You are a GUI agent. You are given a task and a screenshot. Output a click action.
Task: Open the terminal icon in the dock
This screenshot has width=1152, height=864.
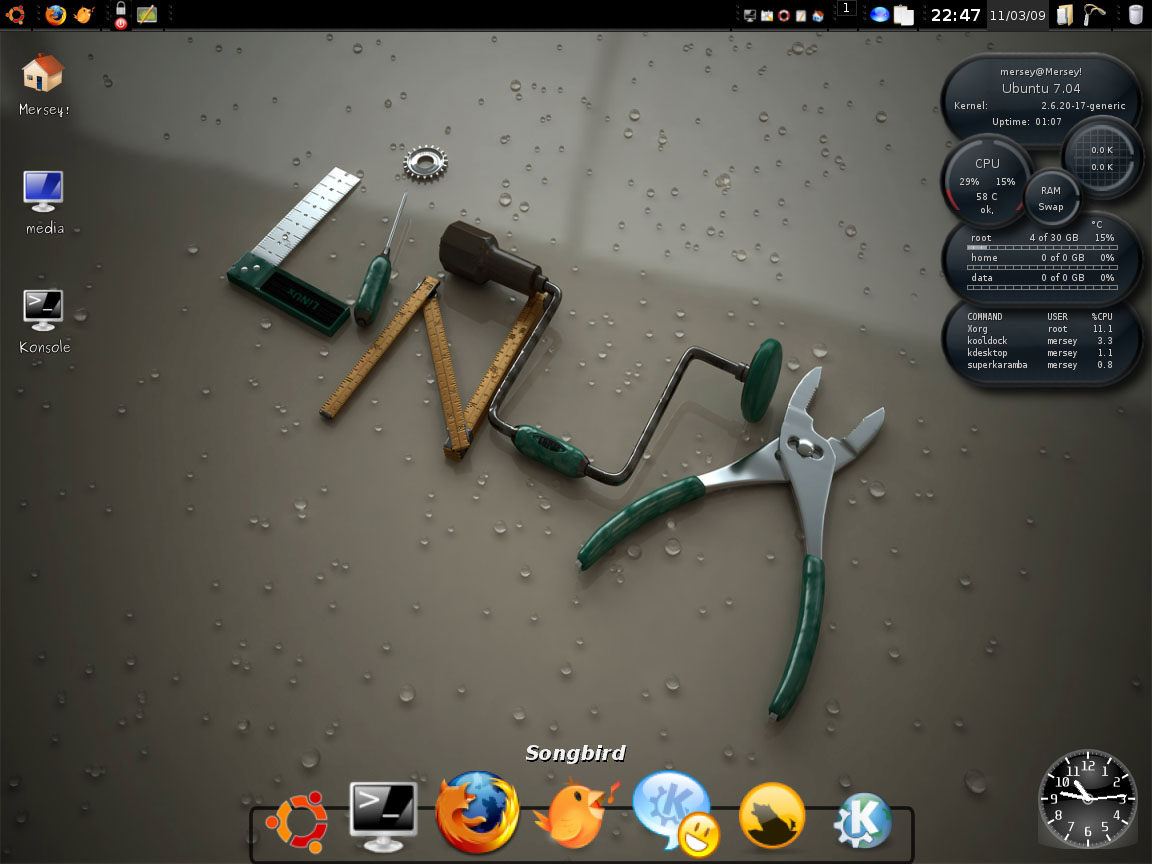click(x=383, y=815)
